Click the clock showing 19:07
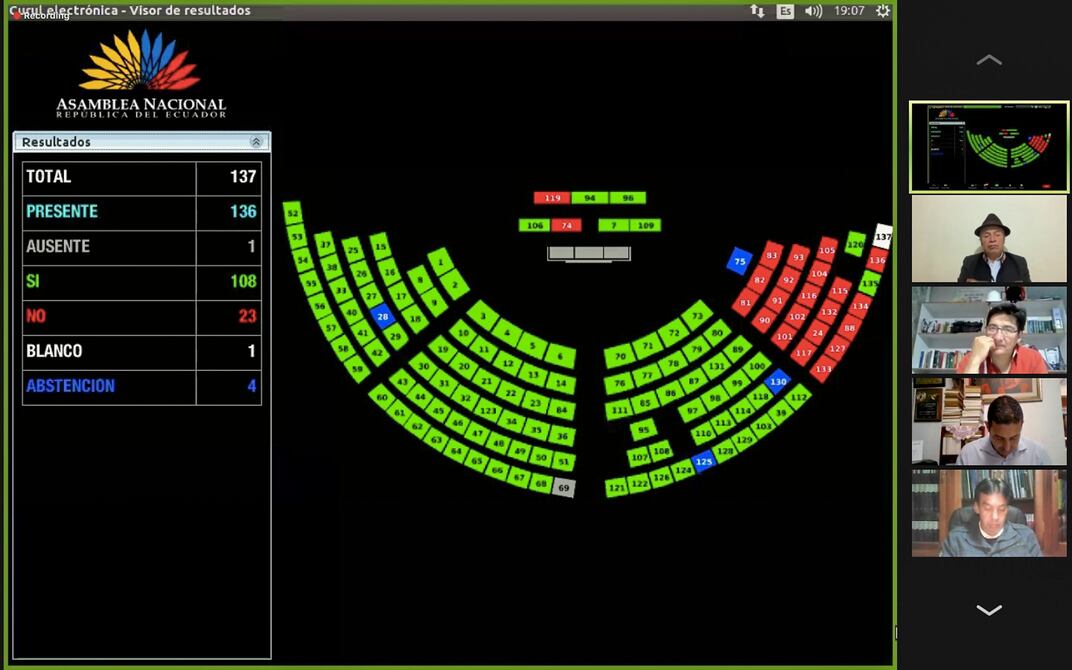 (849, 11)
